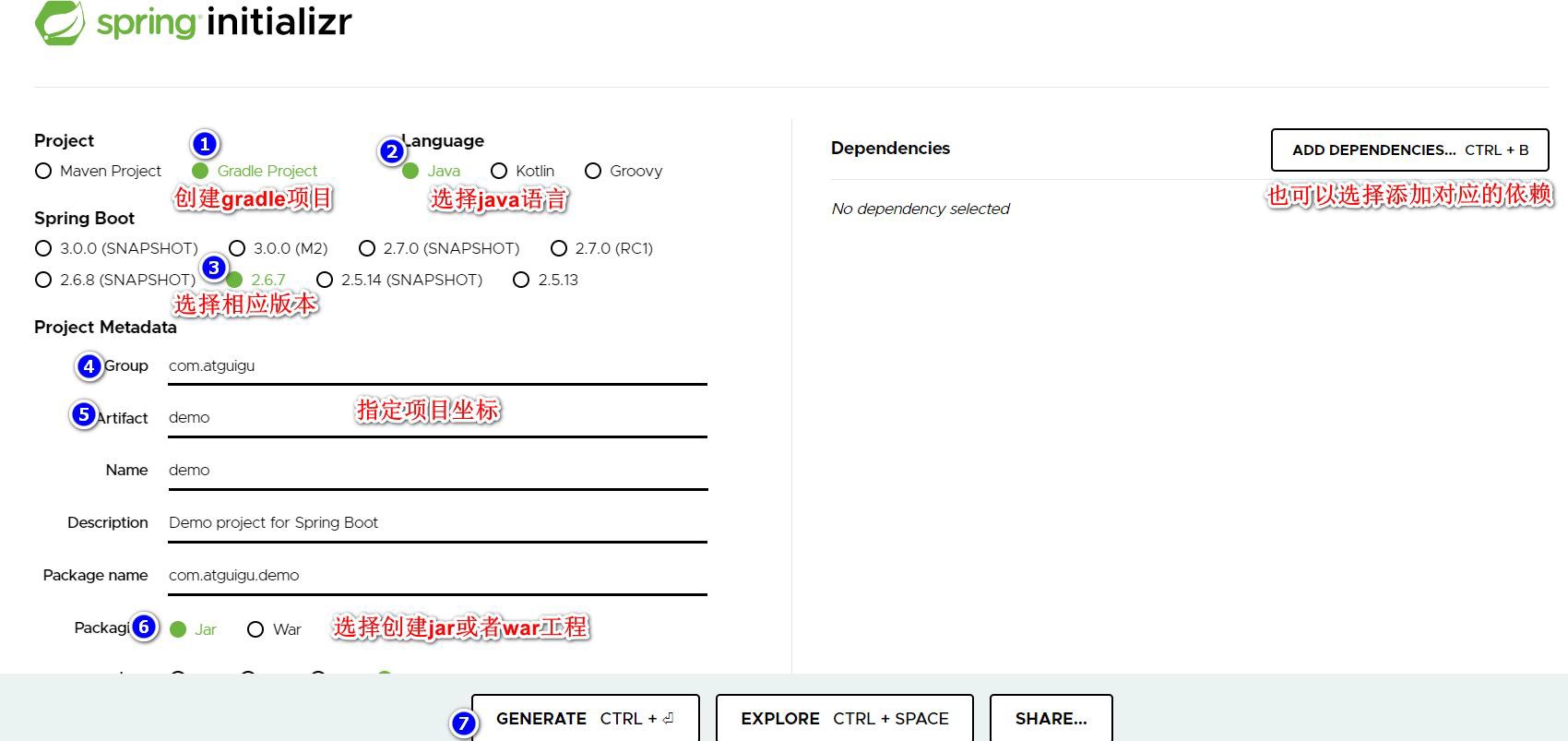Click the Dependencies heading

[890, 148]
